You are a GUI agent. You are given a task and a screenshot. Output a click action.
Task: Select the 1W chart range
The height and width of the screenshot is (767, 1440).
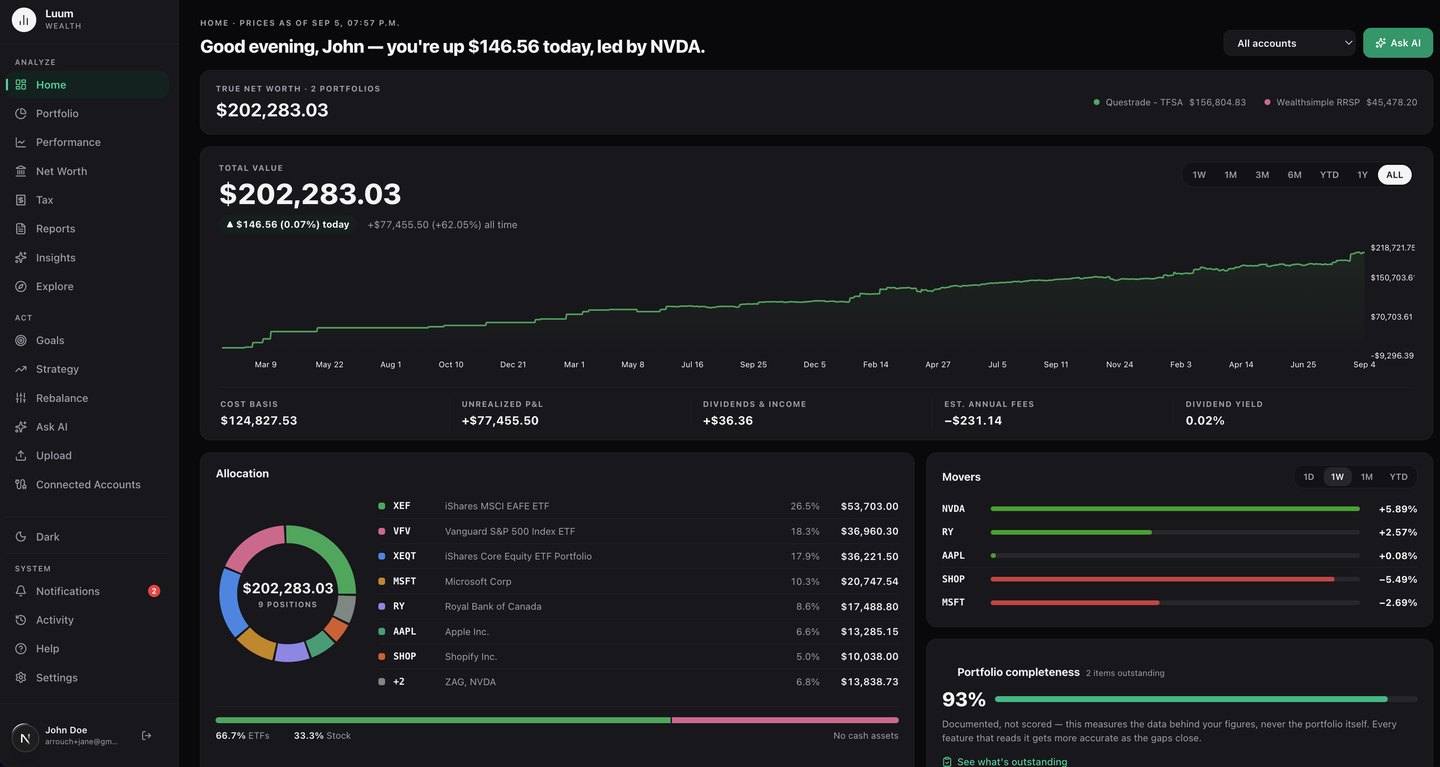point(1199,175)
